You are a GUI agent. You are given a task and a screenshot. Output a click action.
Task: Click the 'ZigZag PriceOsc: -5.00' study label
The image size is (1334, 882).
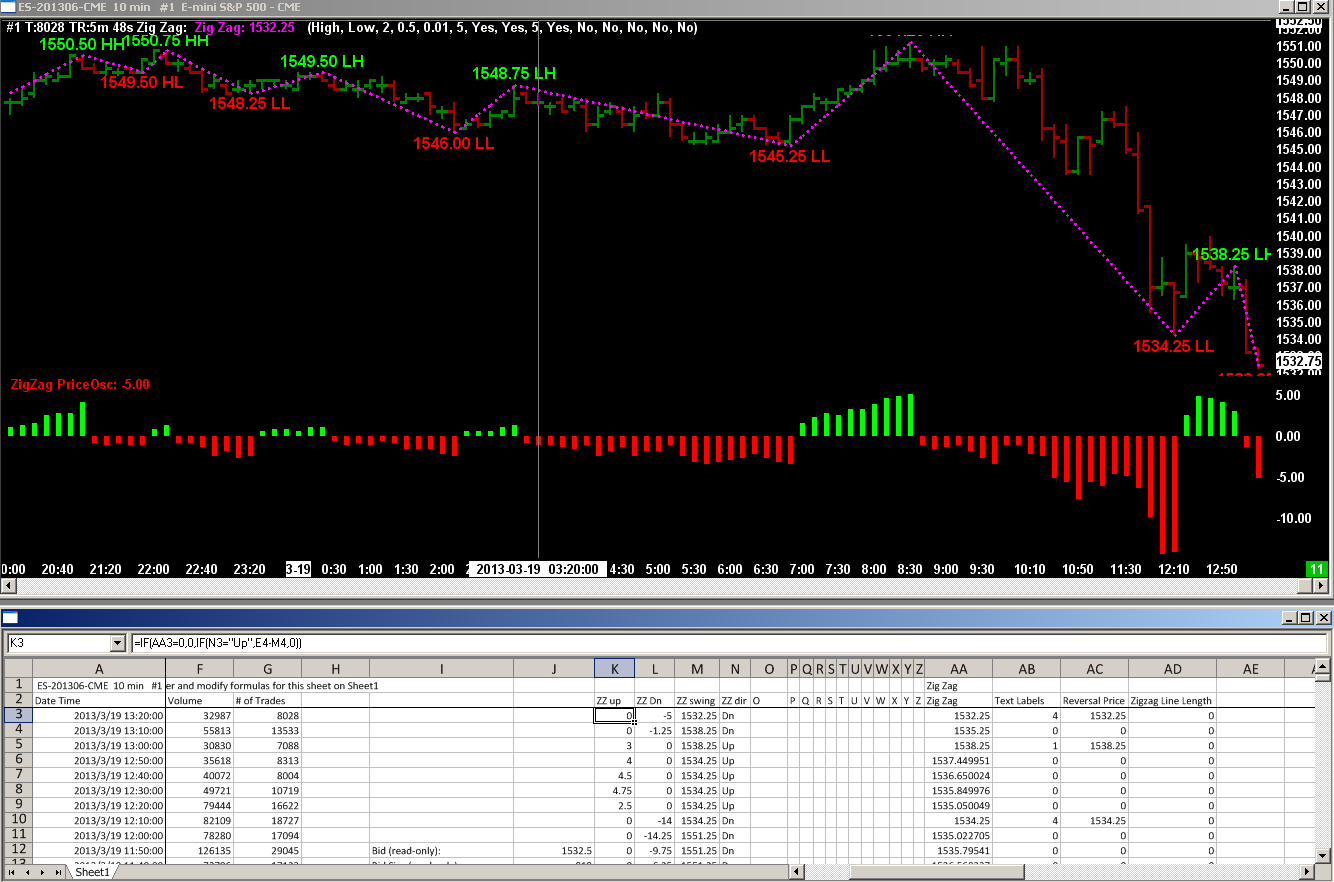tap(80, 384)
